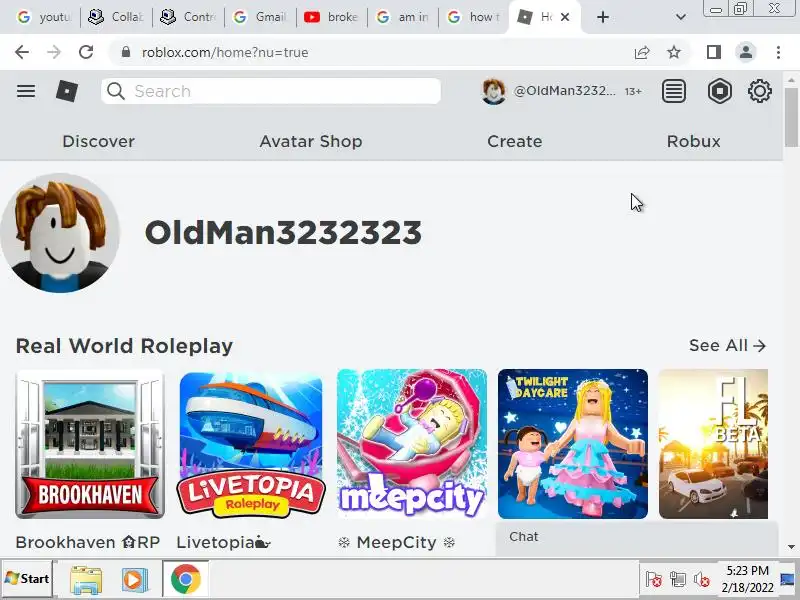Expand the Chat panel

point(637,538)
